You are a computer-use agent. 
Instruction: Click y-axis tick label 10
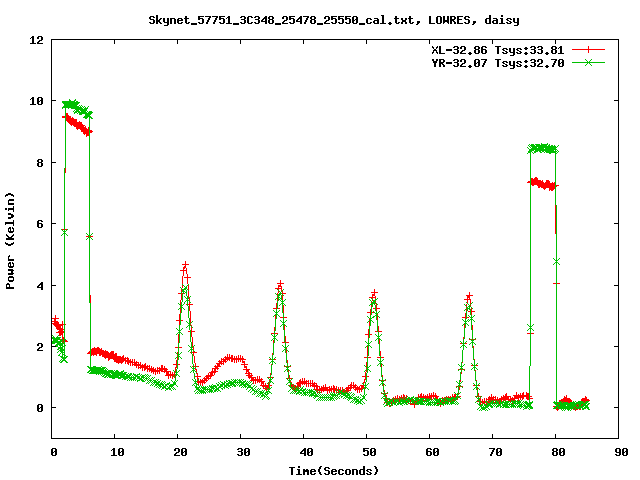coord(36,101)
